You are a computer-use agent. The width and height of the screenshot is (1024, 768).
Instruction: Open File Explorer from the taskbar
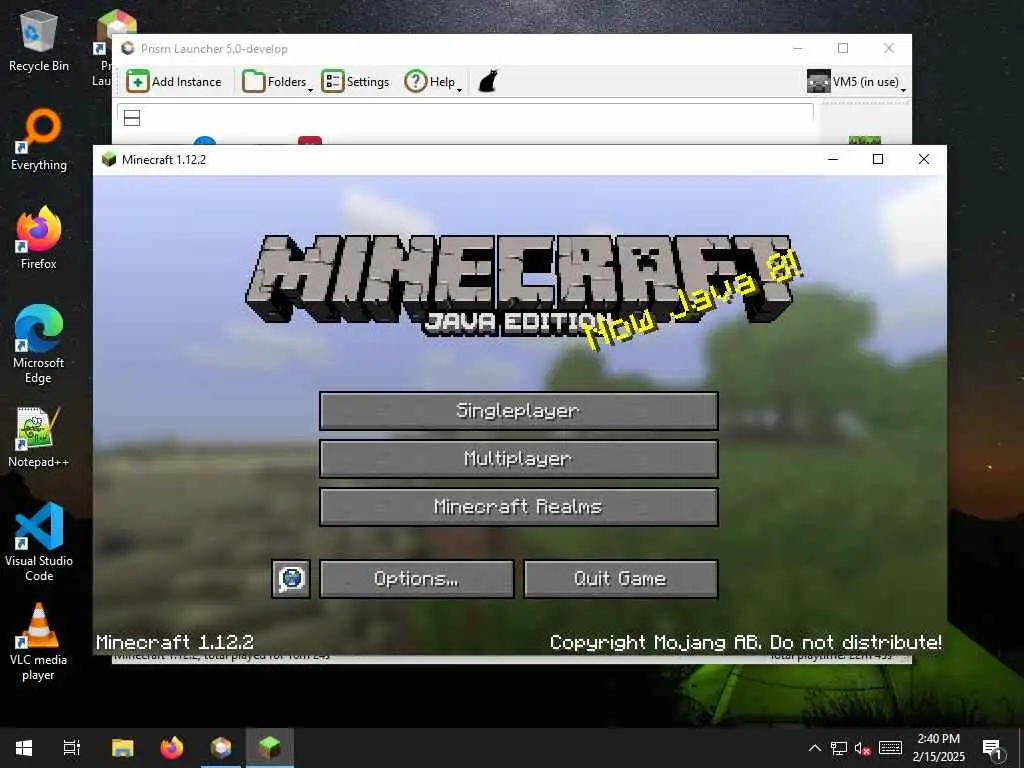tap(123, 748)
